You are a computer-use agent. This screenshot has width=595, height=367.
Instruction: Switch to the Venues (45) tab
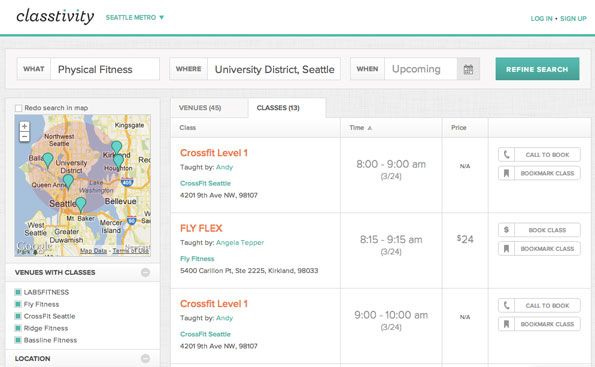200,108
